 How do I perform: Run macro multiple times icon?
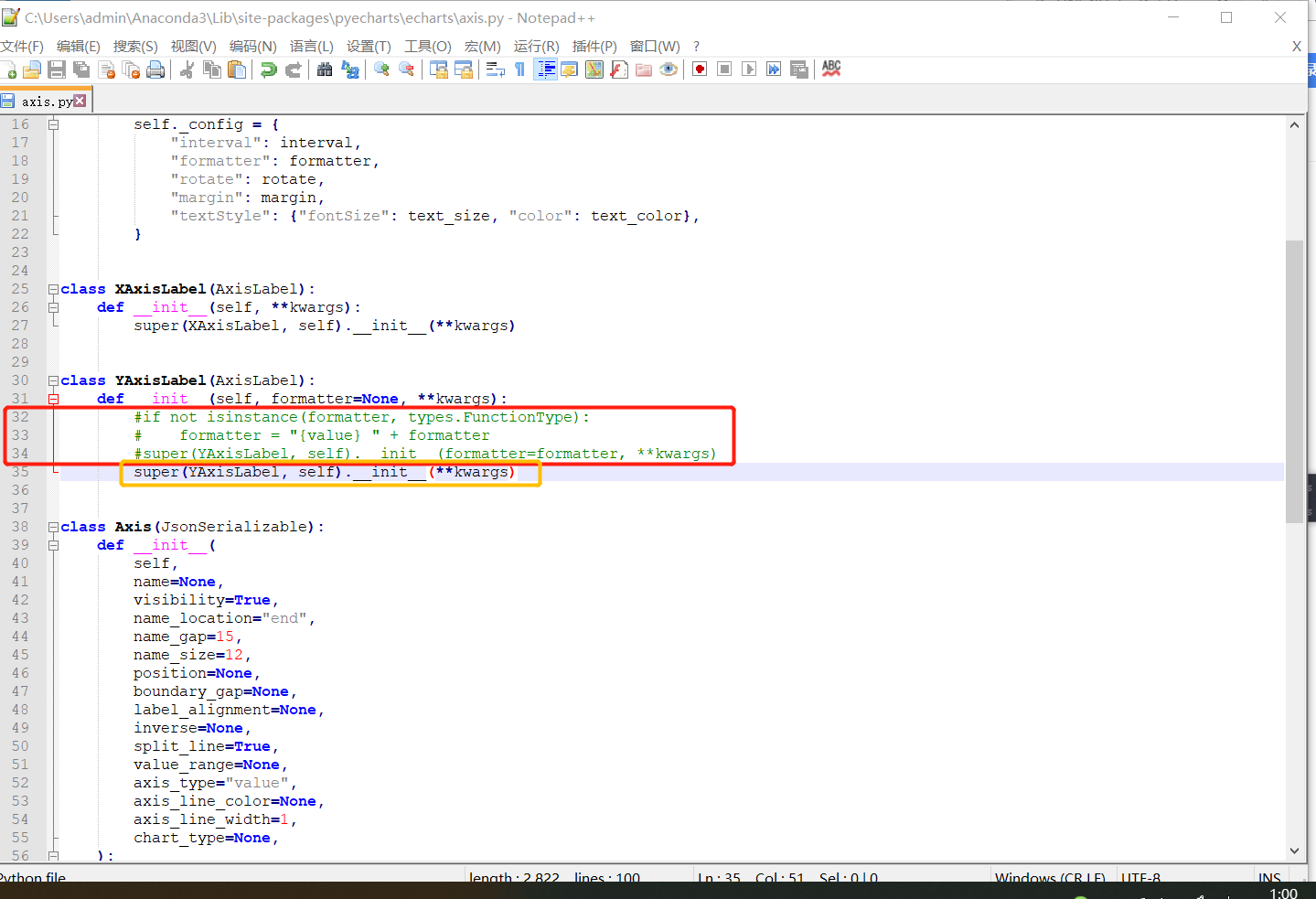(x=774, y=70)
